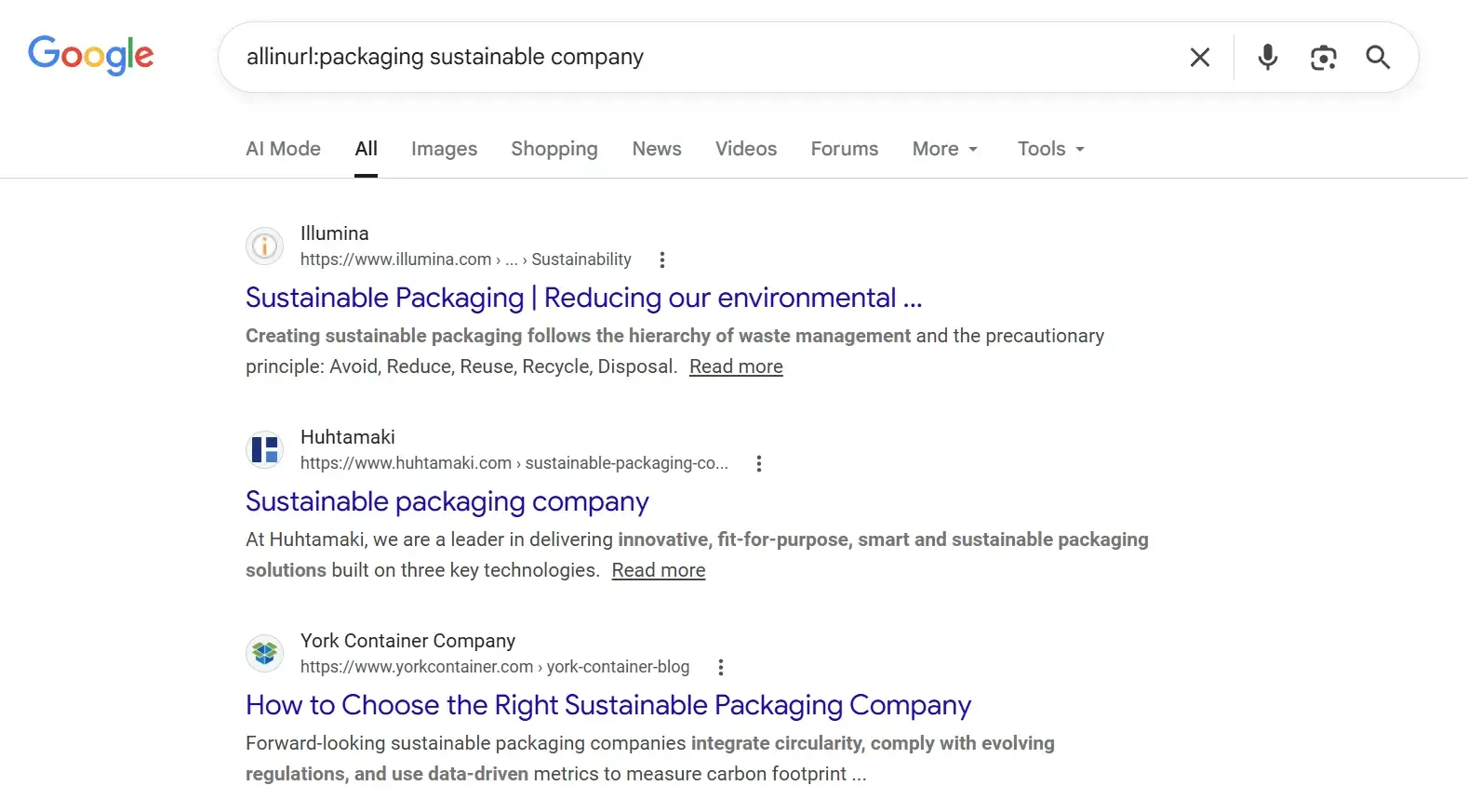Open options menu for Illumina result
The width and height of the screenshot is (1468, 812).
click(x=661, y=260)
